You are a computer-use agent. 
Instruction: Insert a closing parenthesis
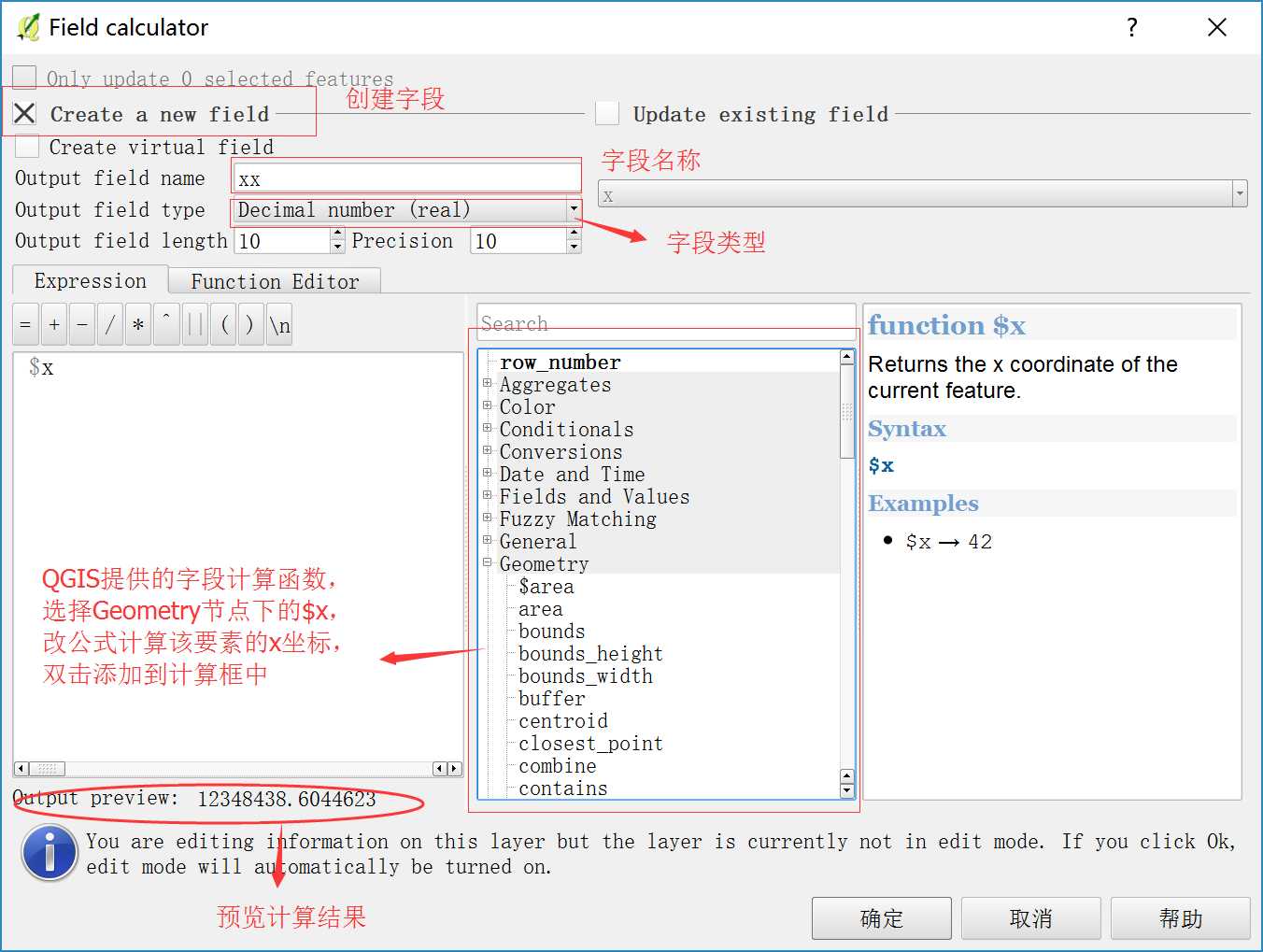[x=250, y=325]
